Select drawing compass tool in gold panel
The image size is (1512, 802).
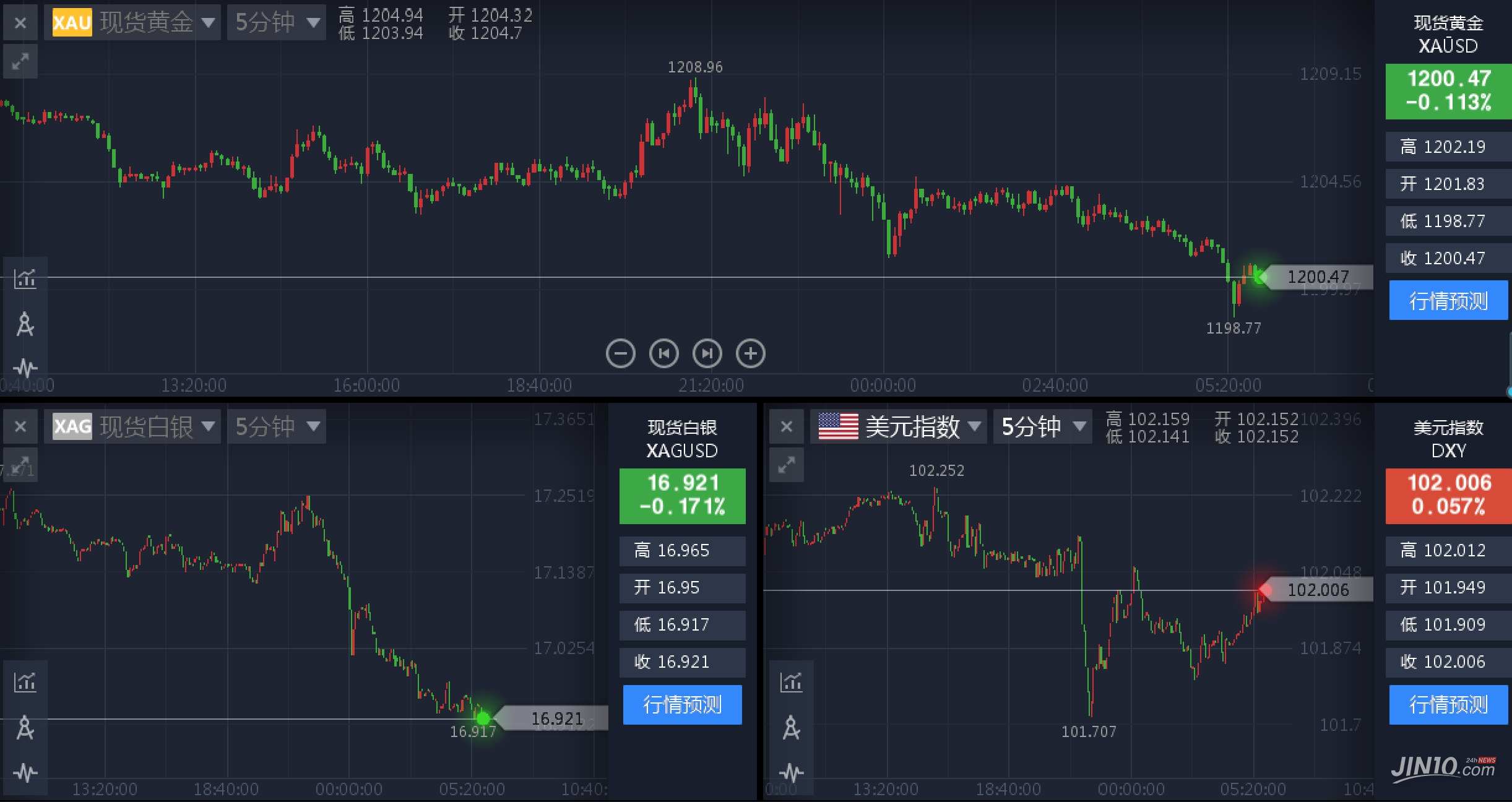coord(25,324)
